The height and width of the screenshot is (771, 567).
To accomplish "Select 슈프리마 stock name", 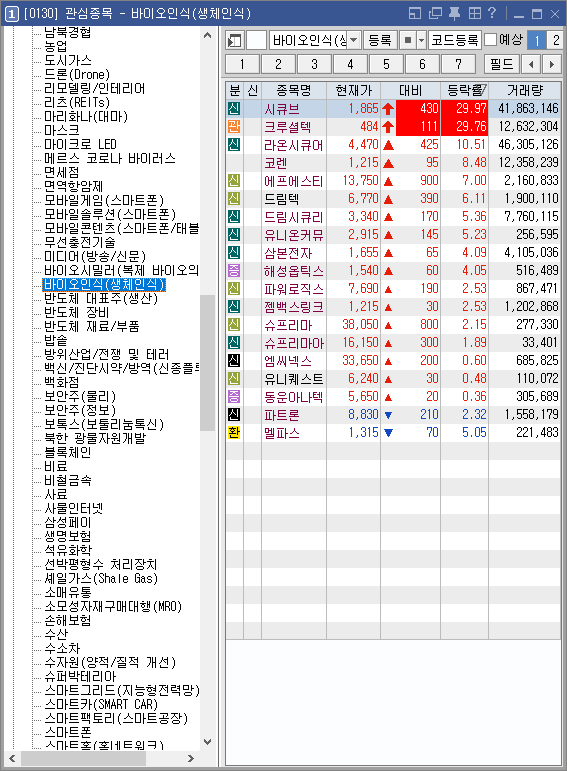I will tap(288, 325).
